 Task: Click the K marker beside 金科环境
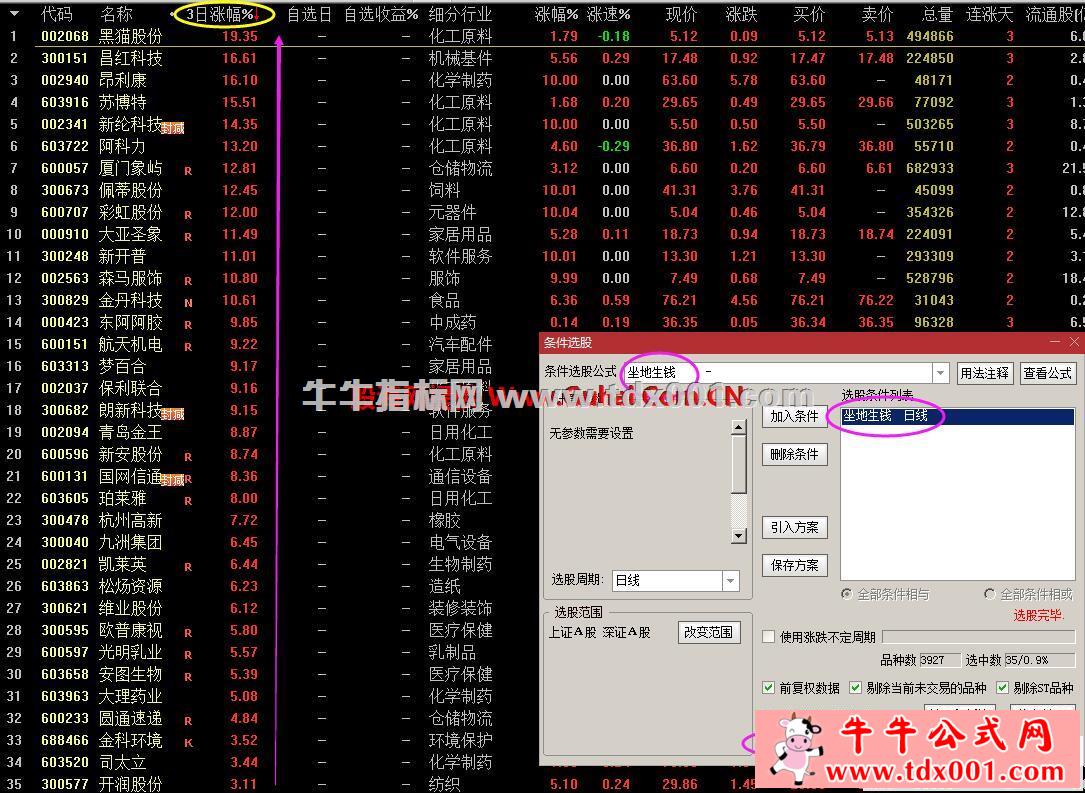[188, 742]
